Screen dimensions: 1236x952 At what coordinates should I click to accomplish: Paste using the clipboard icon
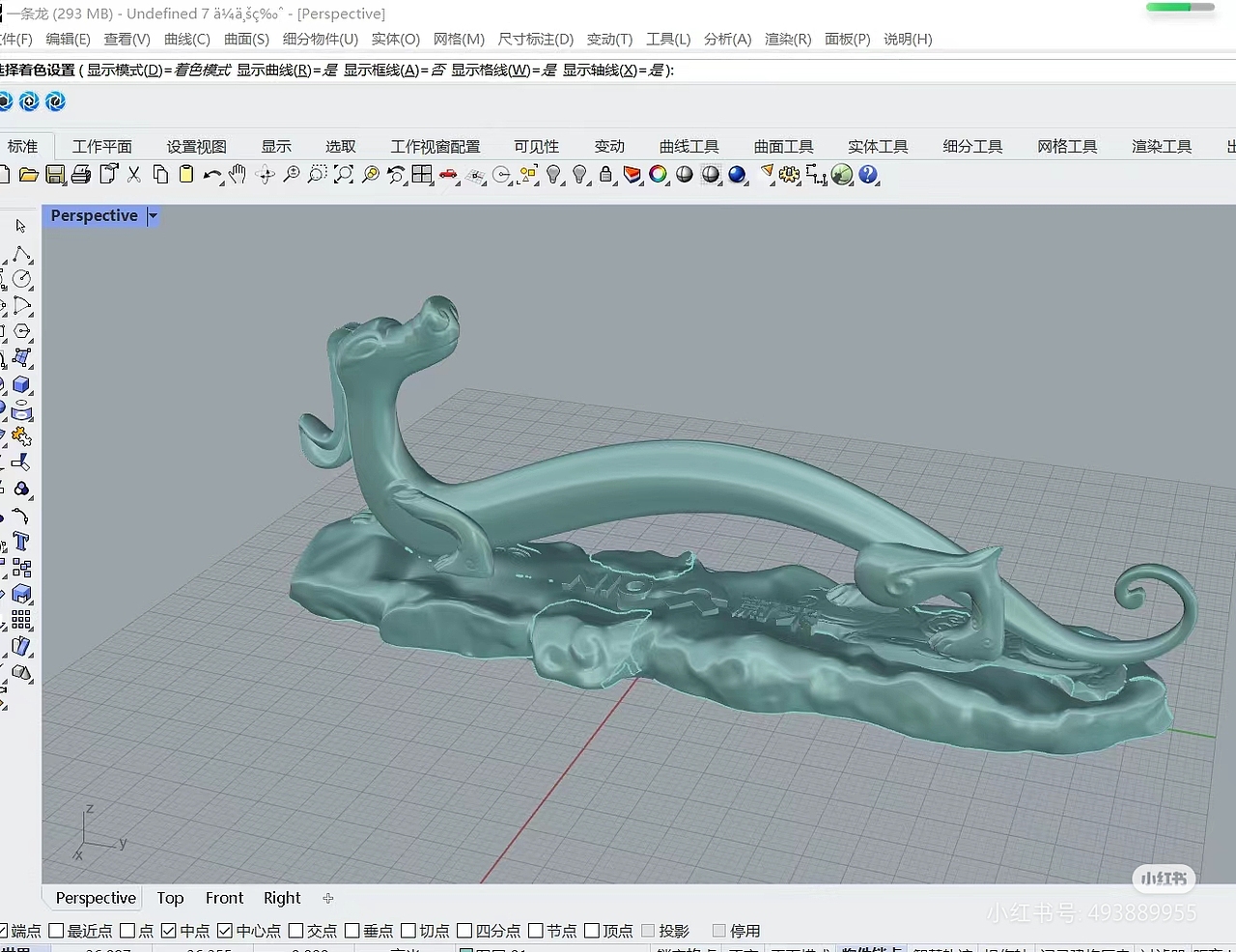pyautogui.click(x=186, y=175)
